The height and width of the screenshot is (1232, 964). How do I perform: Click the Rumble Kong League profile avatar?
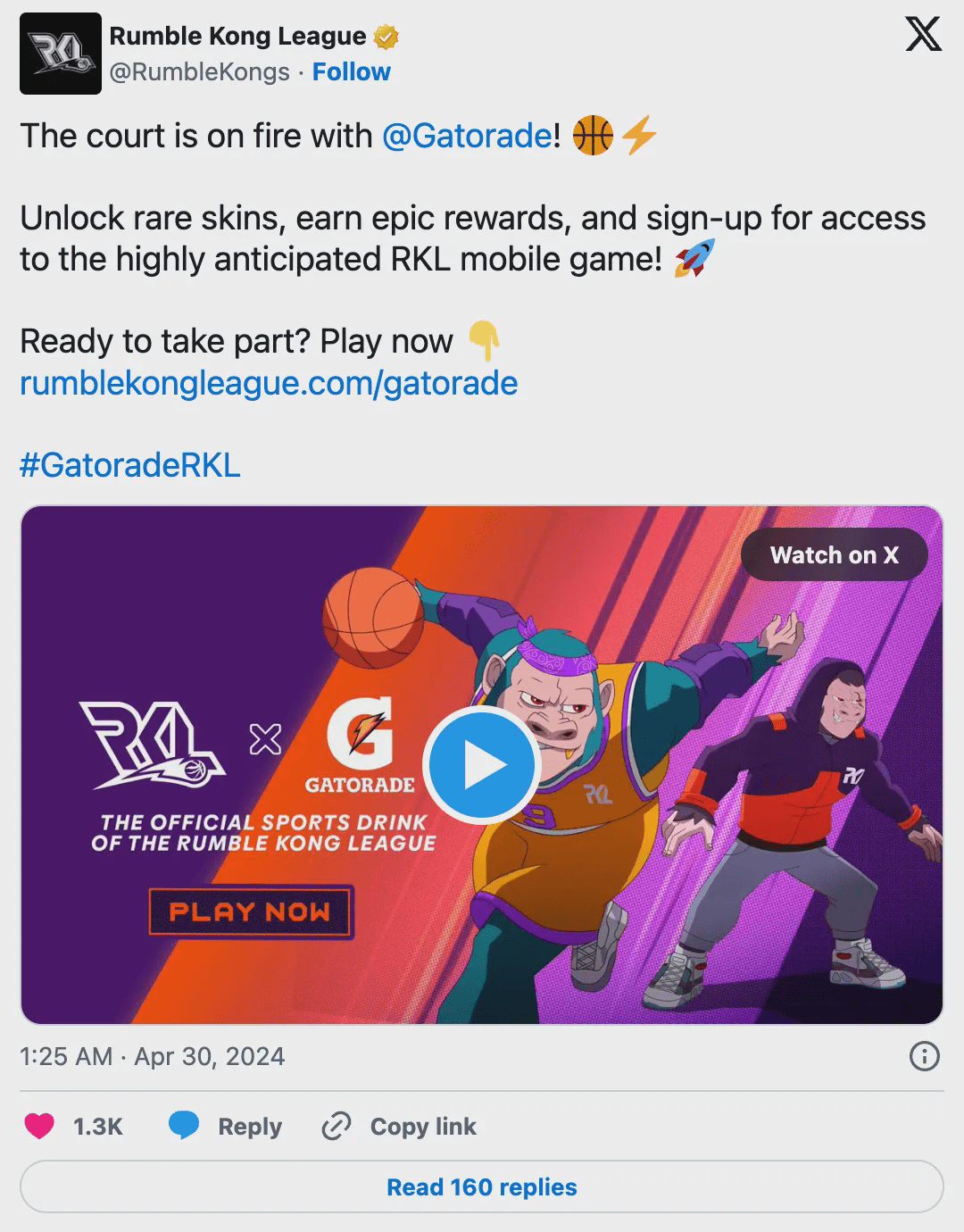click(61, 54)
